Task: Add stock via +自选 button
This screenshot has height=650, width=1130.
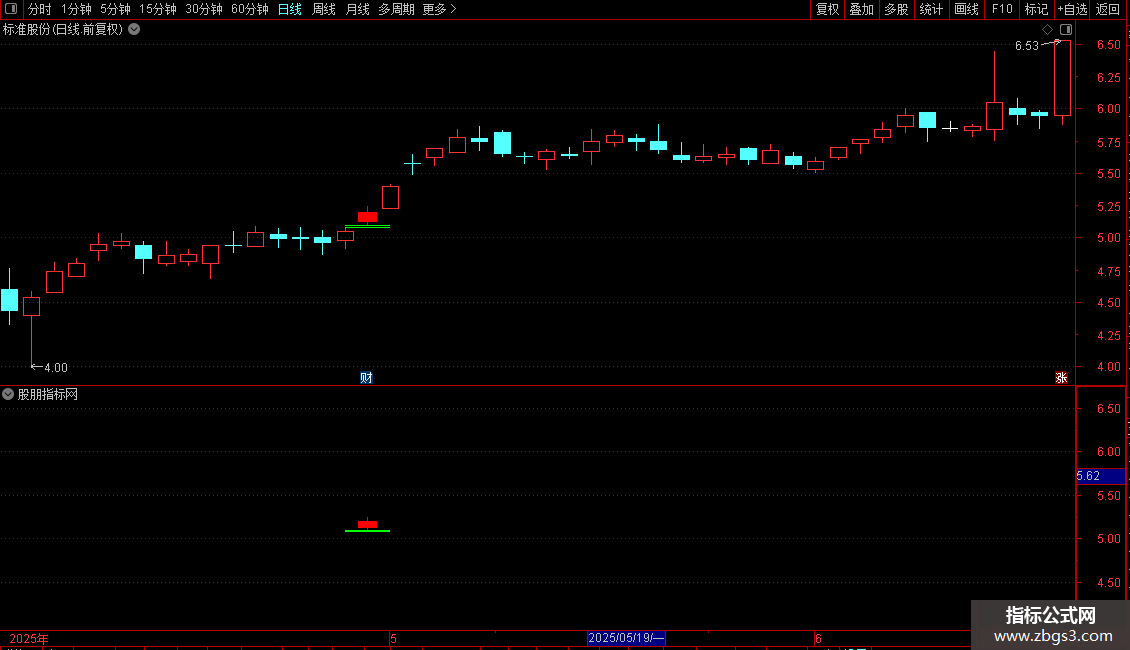Action: (1072, 9)
